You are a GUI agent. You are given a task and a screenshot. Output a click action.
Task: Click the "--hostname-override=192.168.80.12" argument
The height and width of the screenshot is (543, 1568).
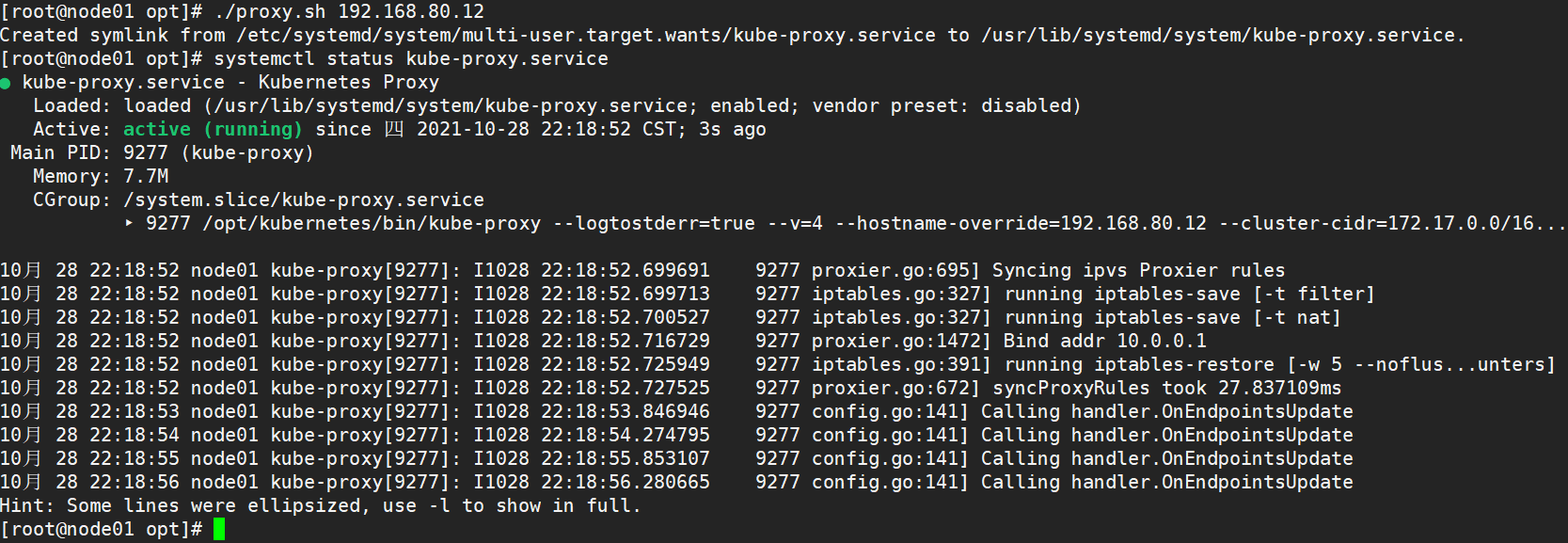point(1021,223)
